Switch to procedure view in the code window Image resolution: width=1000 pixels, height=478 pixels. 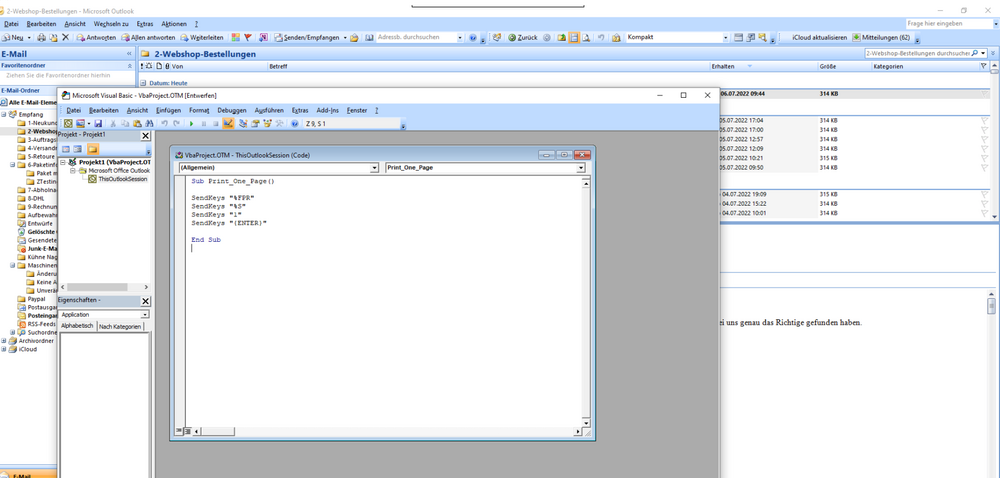[x=180, y=431]
